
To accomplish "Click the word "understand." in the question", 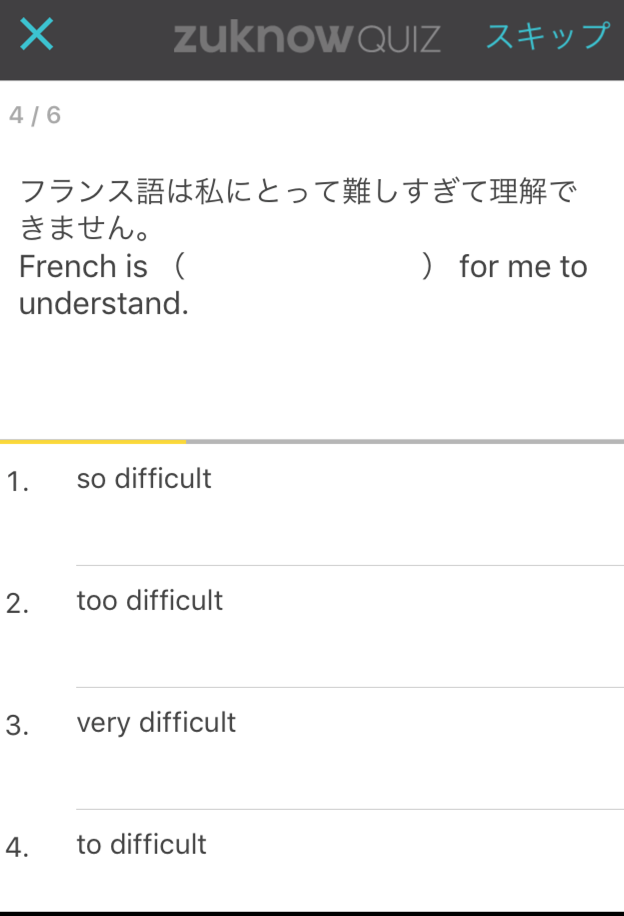I will [104, 304].
